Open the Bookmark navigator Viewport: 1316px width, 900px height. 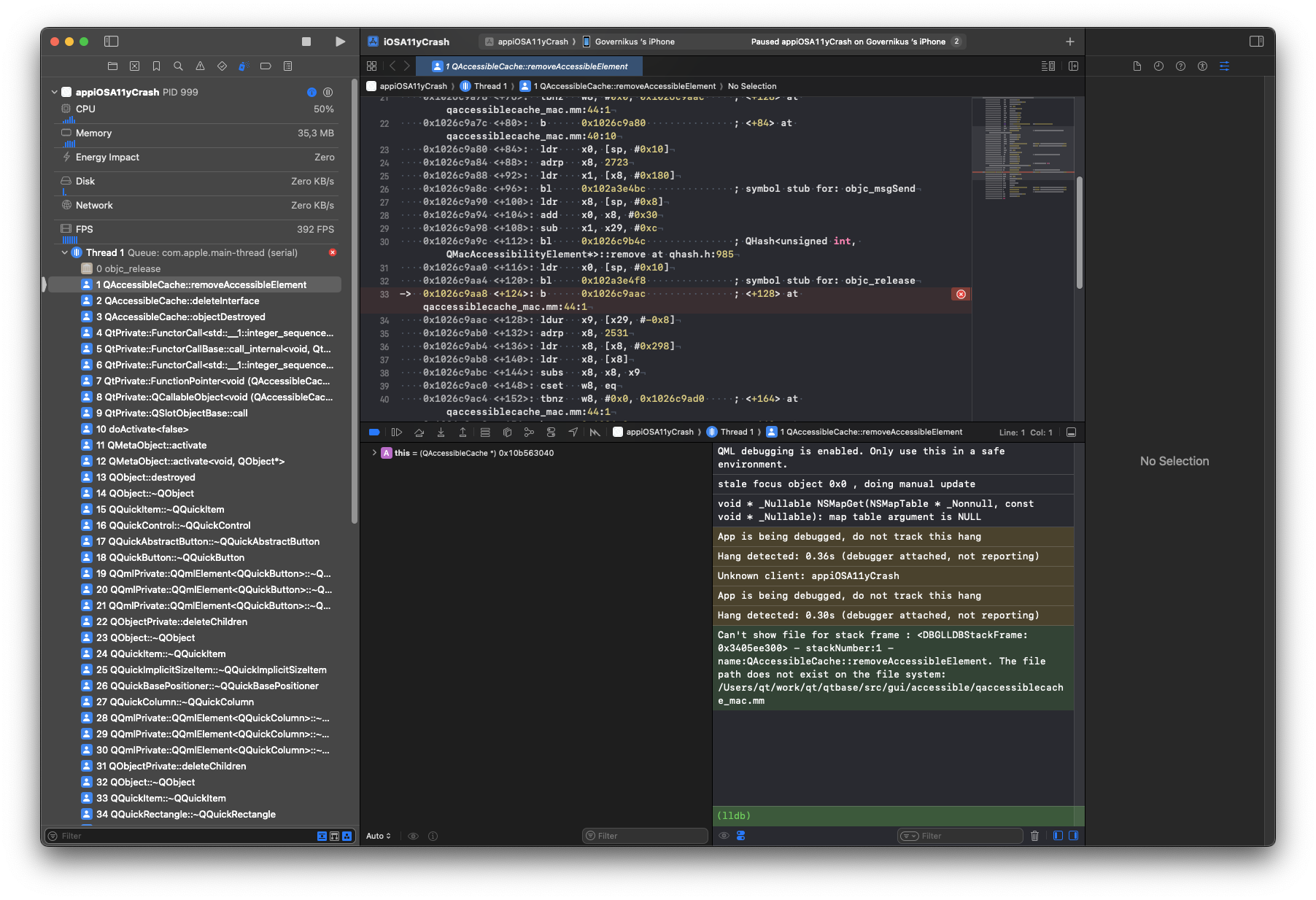point(156,66)
